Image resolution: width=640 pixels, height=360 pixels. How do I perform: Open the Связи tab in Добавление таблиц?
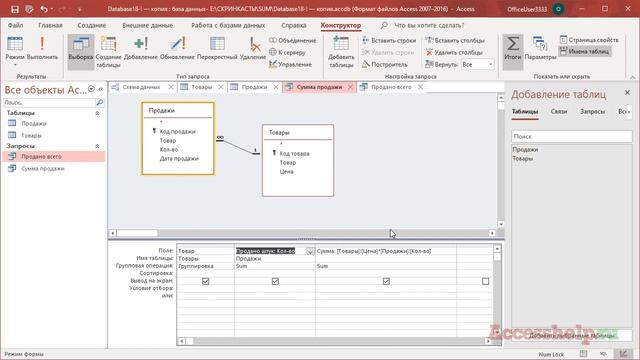(x=558, y=111)
